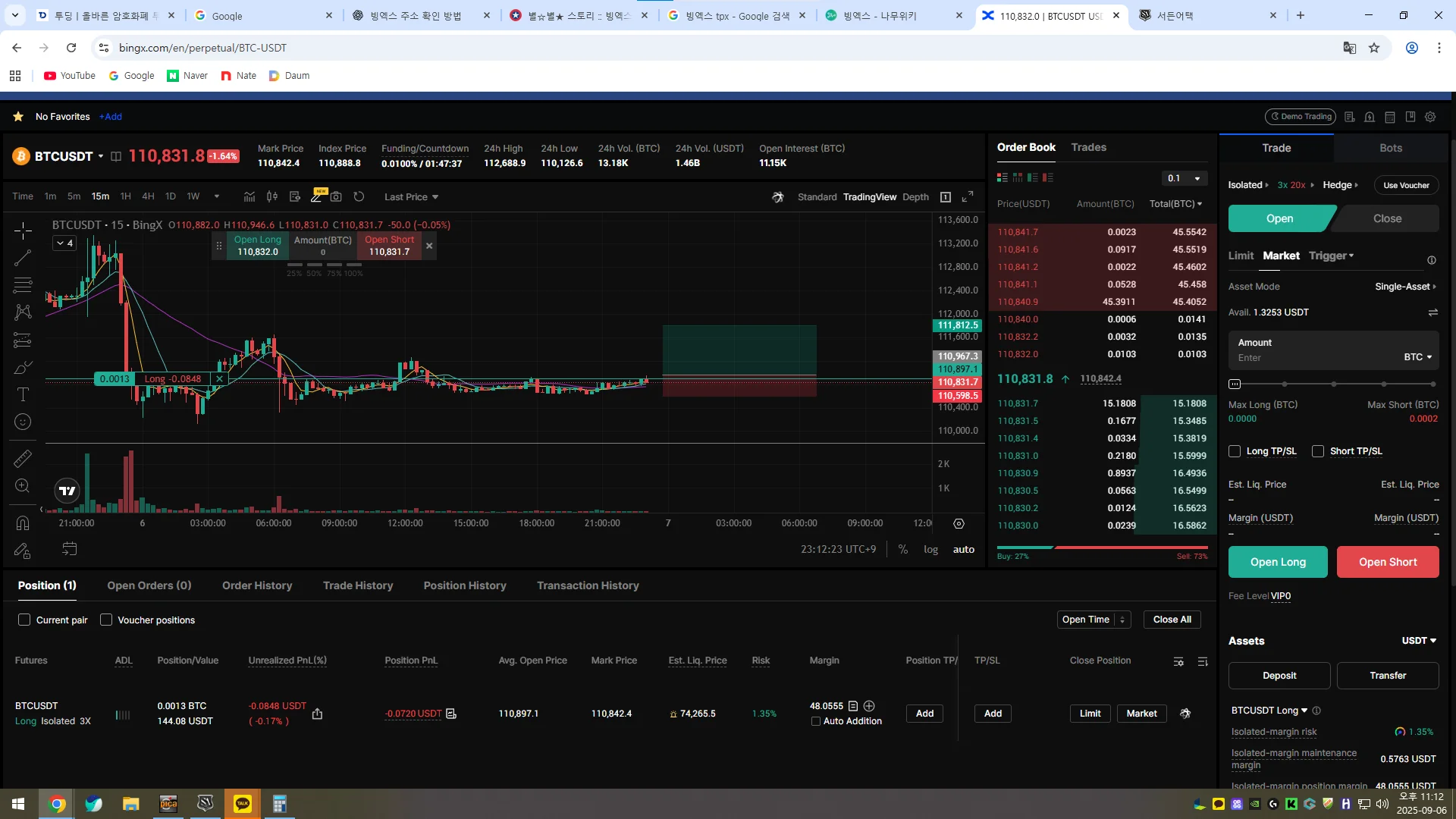
Task: Open Chrome in the Windows taskbar
Action: click(x=57, y=804)
